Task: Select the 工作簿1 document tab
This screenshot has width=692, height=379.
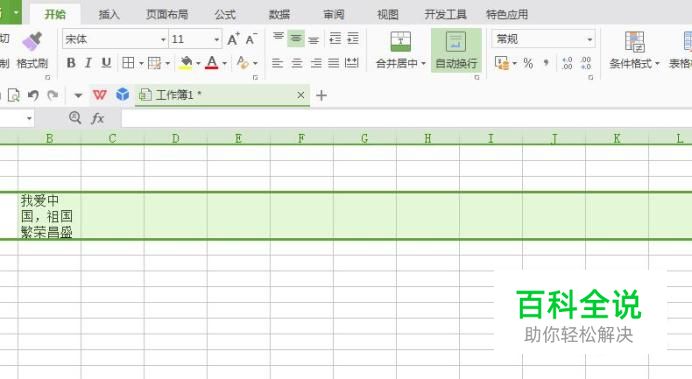Action: (x=222, y=95)
